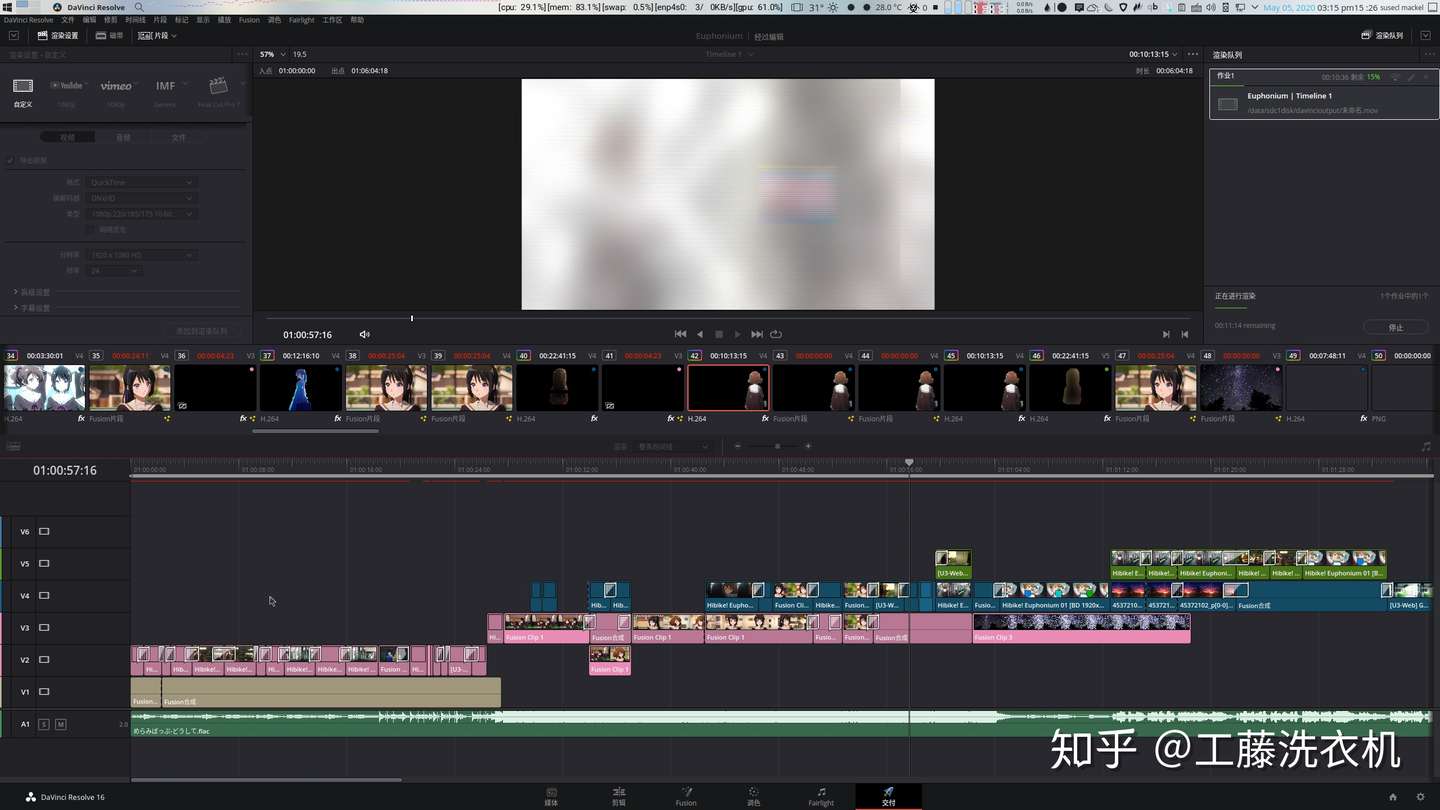Image resolution: width=1440 pixels, height=810 pixels.
Task: Select clip thumbnail number 48 starry sky
Action: (x=1241, y=388)
